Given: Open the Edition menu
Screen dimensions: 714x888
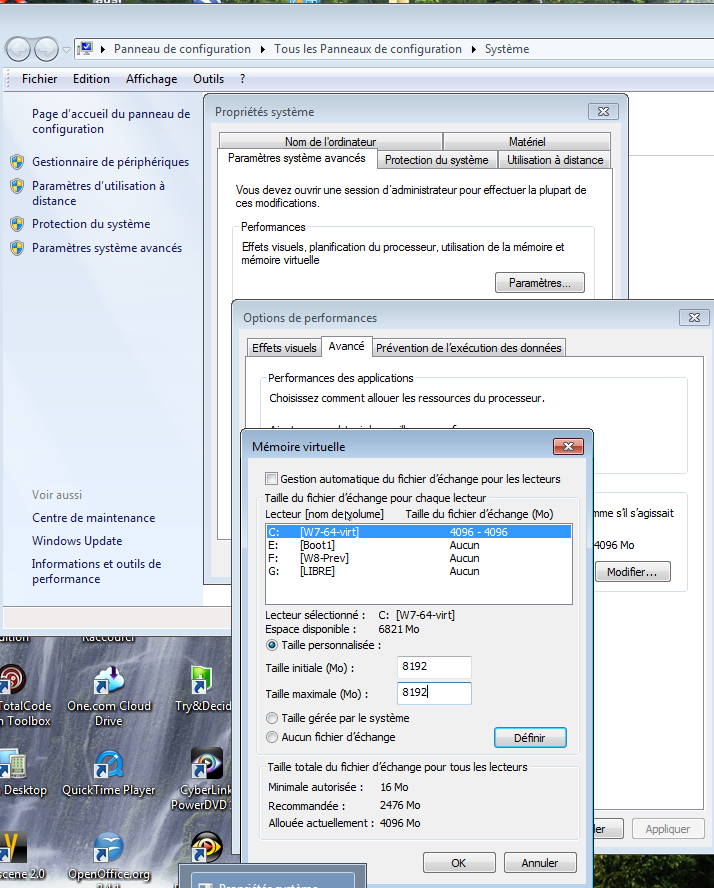Looking at the screenshot, I should point(91,79).
